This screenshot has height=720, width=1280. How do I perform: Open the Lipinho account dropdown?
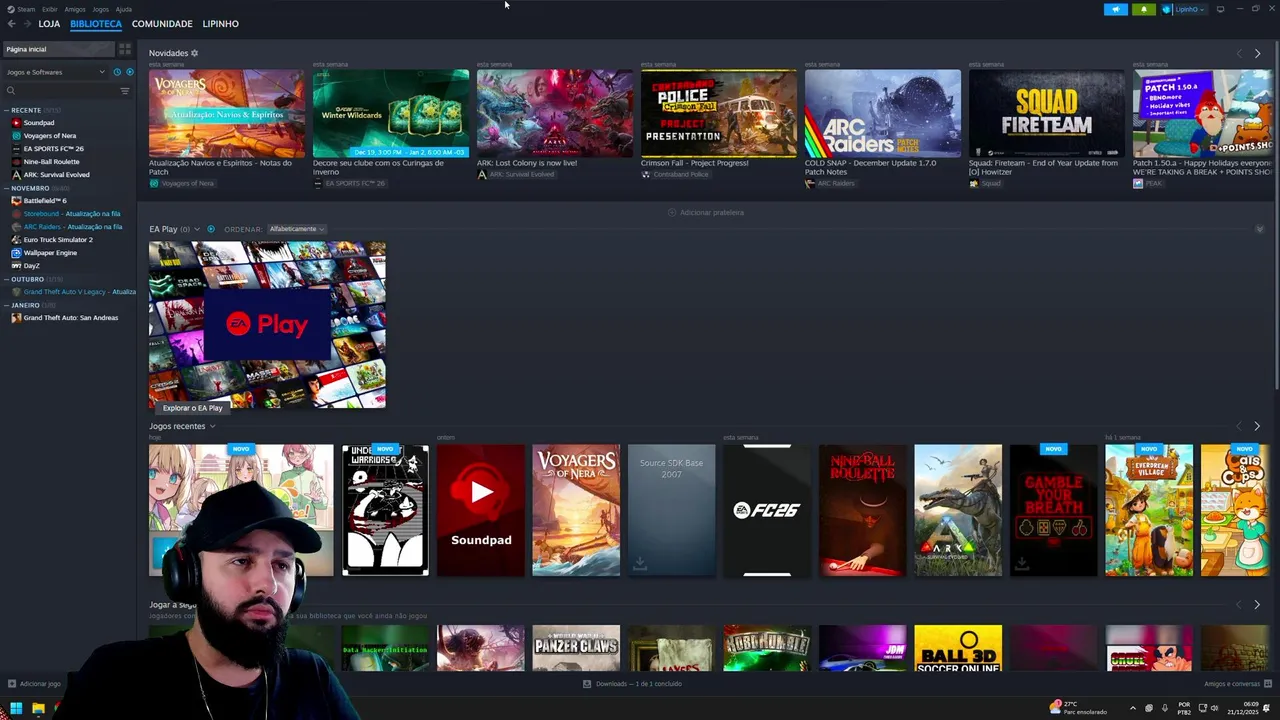click(1184, 9)
